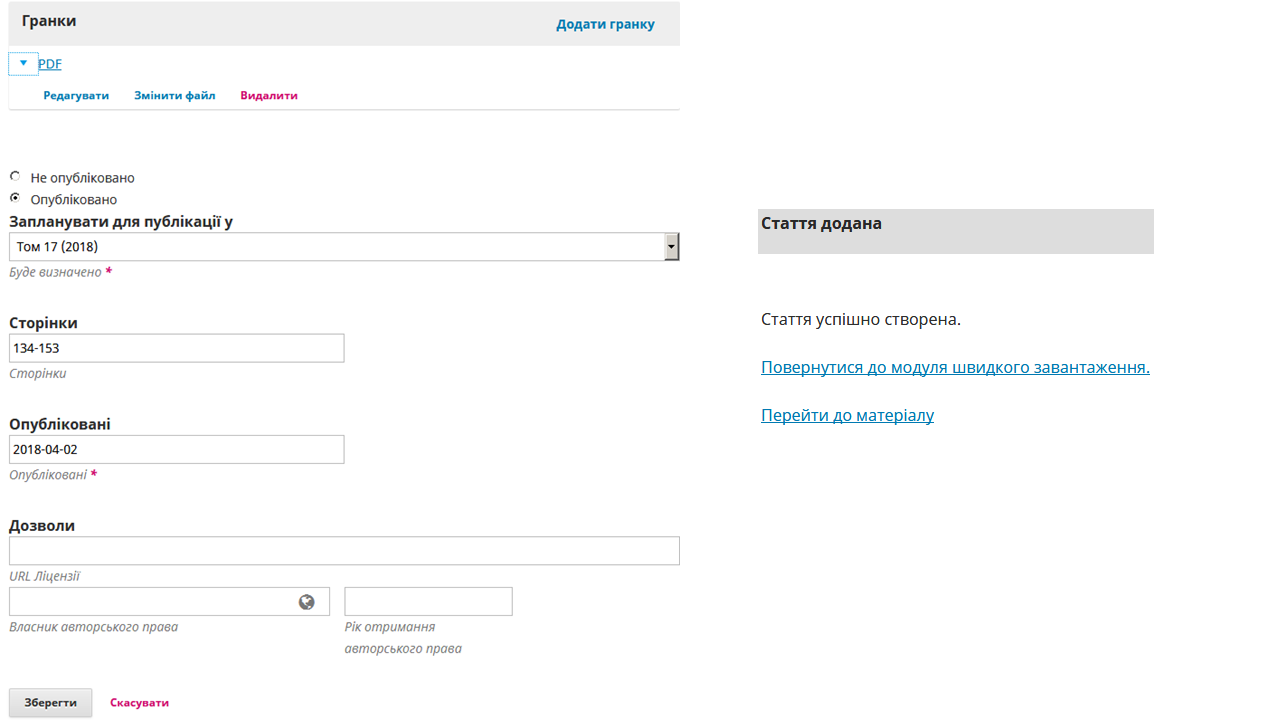Click the license URL input field
Screen dimensions: 1280x720
click(344, 551)
